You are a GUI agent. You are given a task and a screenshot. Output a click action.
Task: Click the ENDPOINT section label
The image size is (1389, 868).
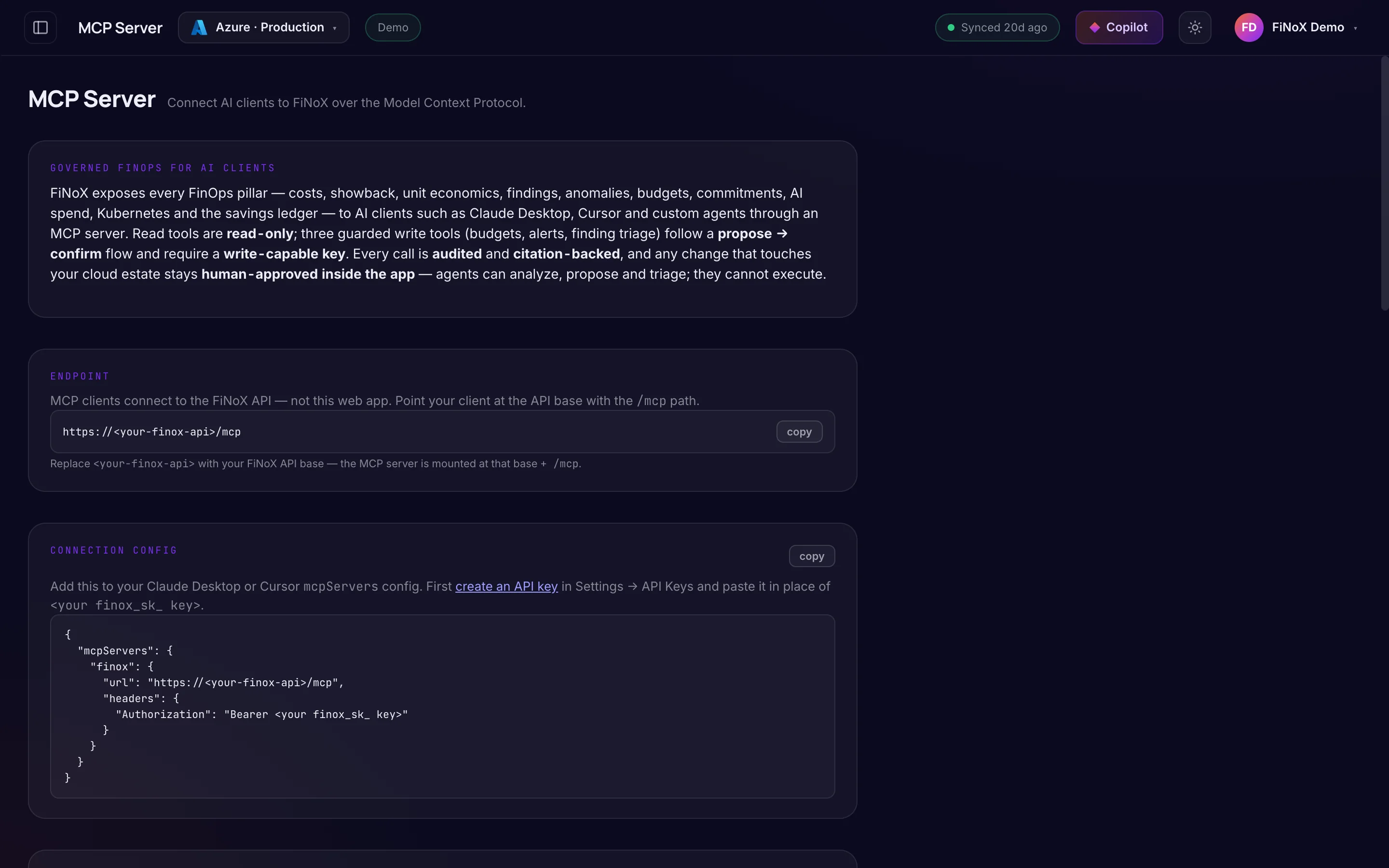[x=80, y=377]
